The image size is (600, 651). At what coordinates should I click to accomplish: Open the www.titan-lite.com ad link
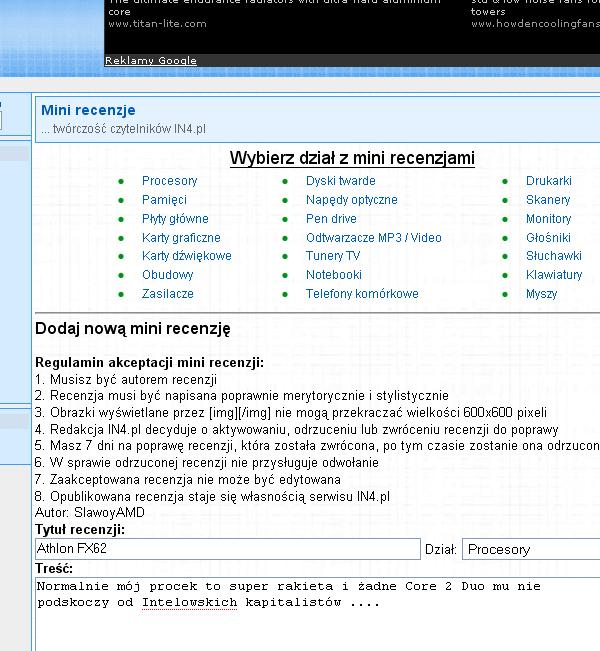(x=157, y=24)
